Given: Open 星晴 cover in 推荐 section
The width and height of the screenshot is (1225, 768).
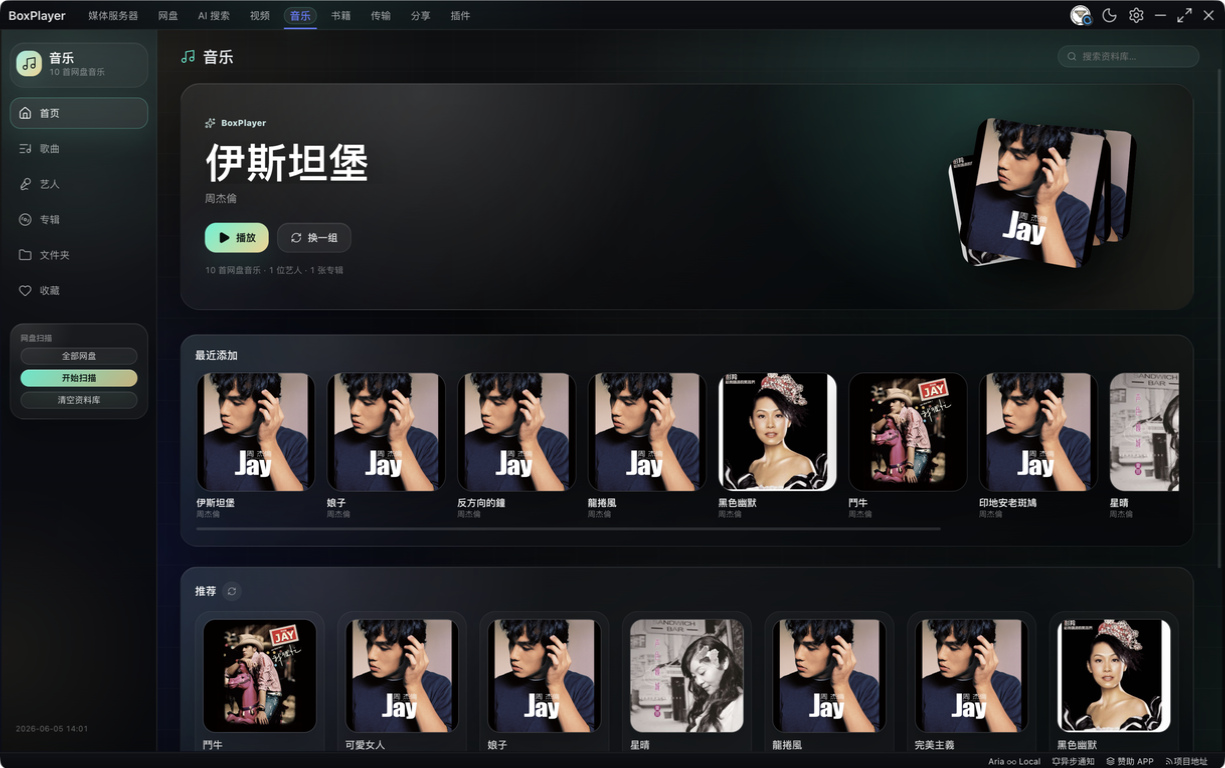Looking at the screenshot, I should tap(687, 675).
